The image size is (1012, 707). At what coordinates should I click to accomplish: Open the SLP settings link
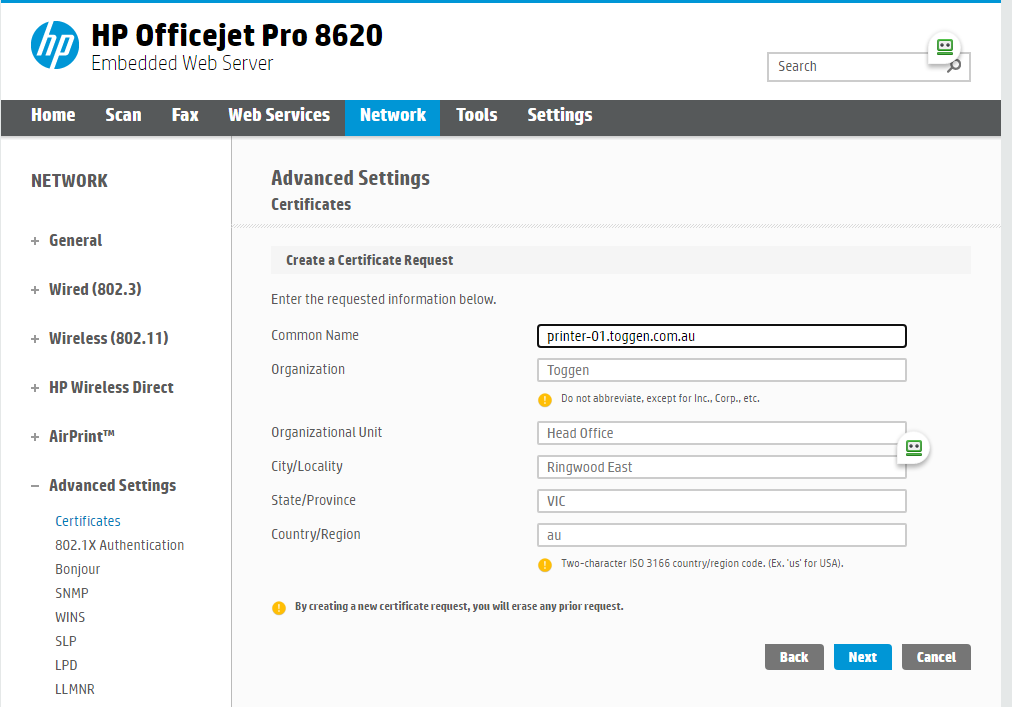coord(66,641)
